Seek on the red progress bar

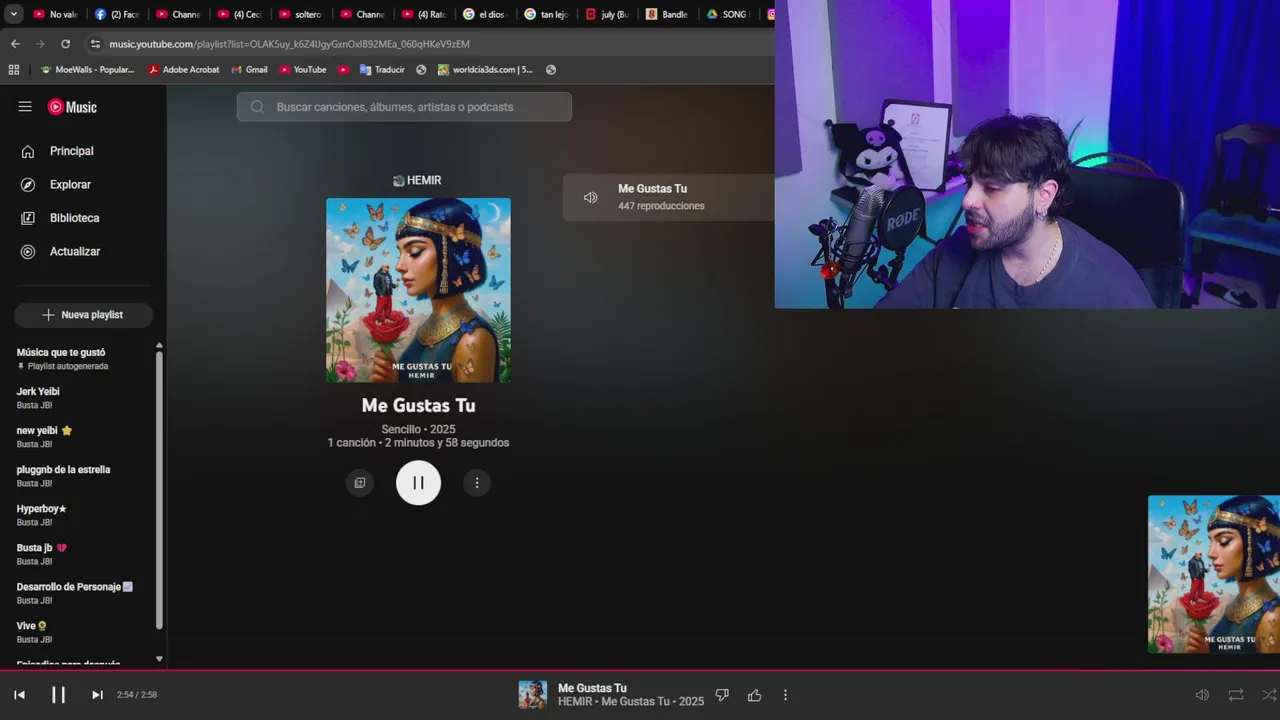[x=640, y=670]
